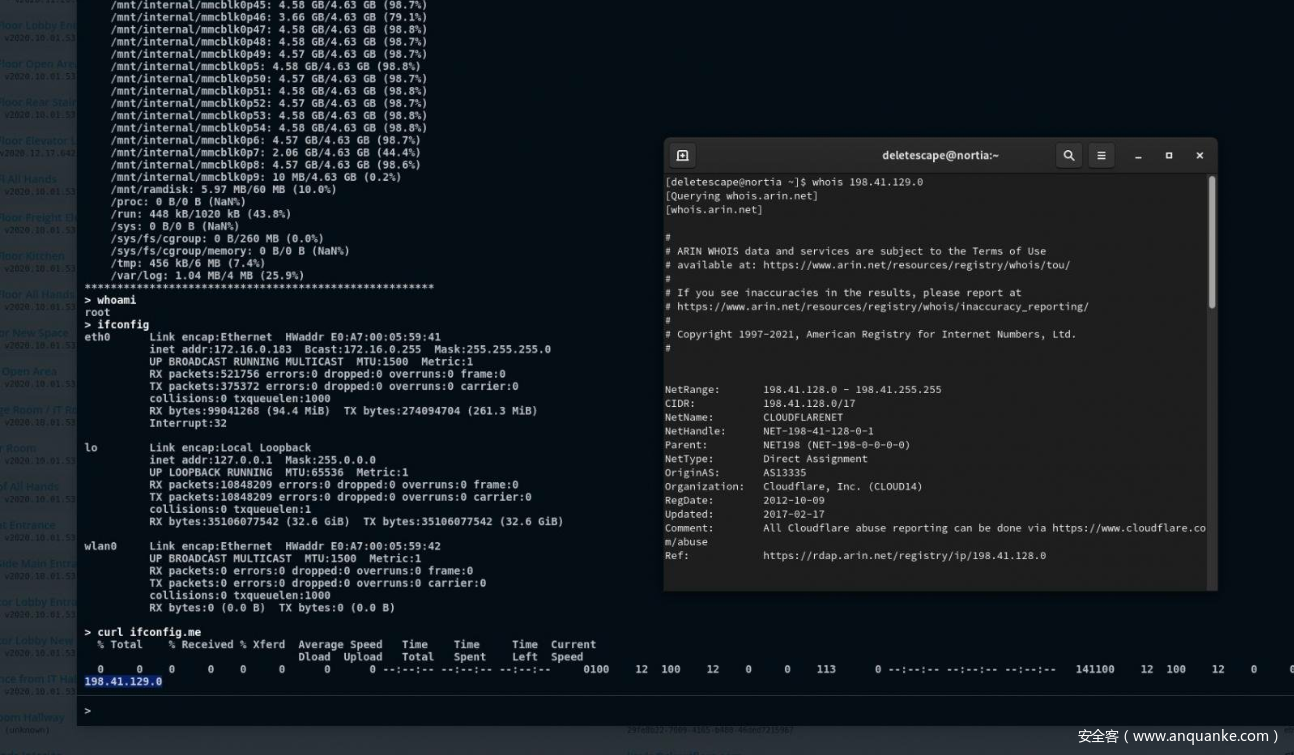The height and width of the screenshot is (755, 1294).
Task: Click the ARIN whois terms-of-use URL
Action: tap(915, 266)
